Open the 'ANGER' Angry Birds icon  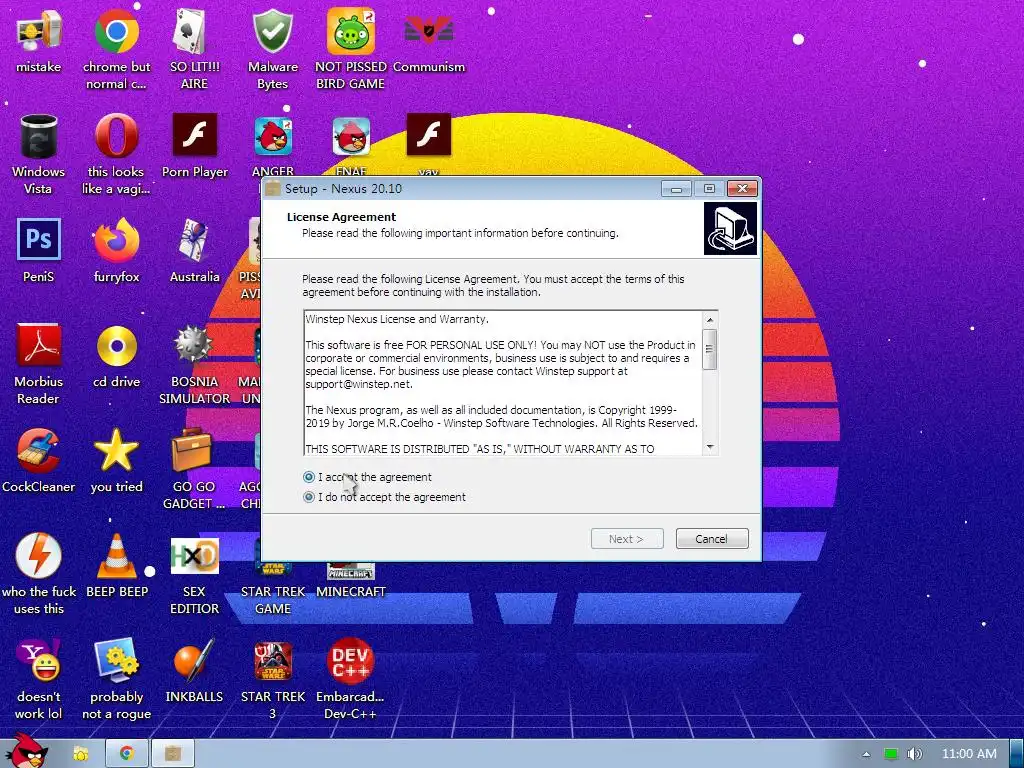[273, 145]
